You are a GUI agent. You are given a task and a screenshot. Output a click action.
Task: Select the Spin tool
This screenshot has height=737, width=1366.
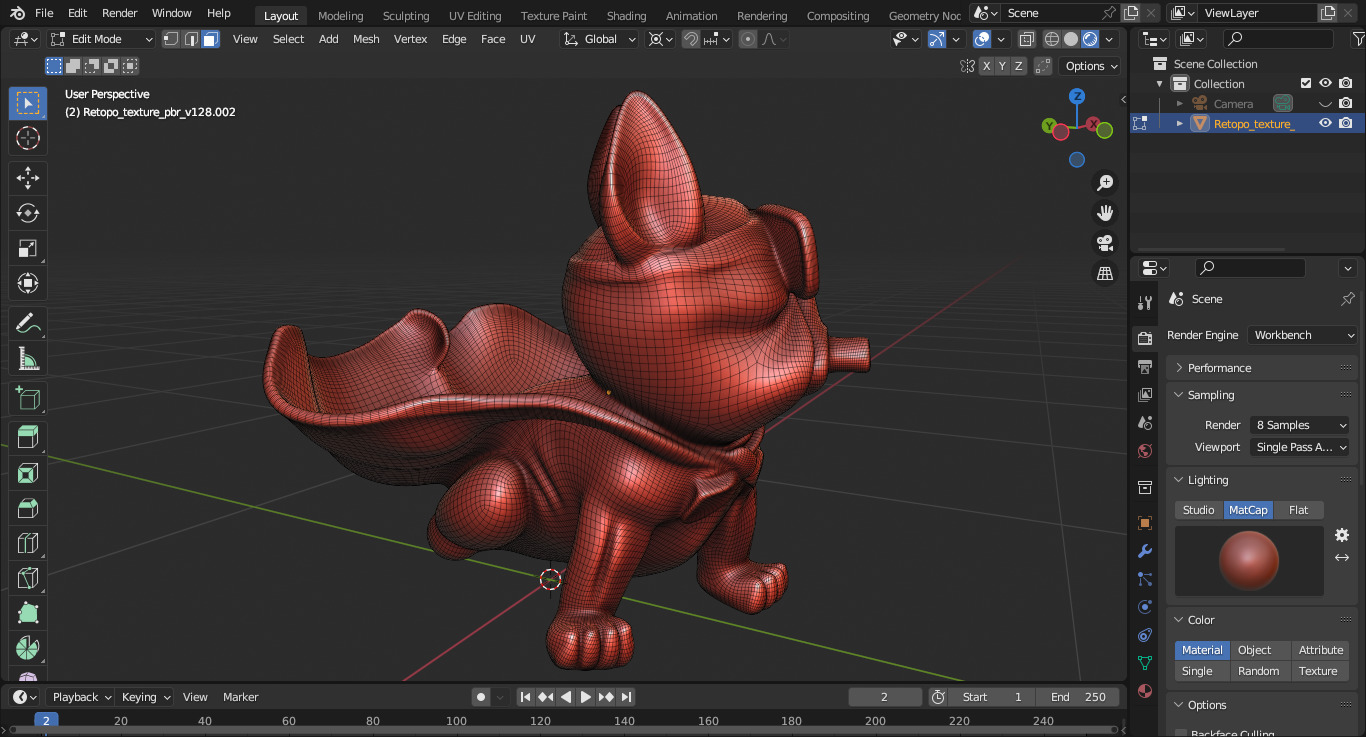tap(28, 648)
